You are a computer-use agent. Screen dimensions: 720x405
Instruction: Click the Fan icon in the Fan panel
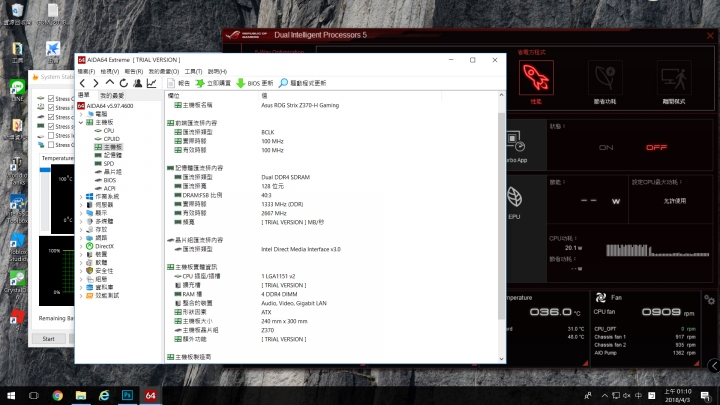point(601,298)
